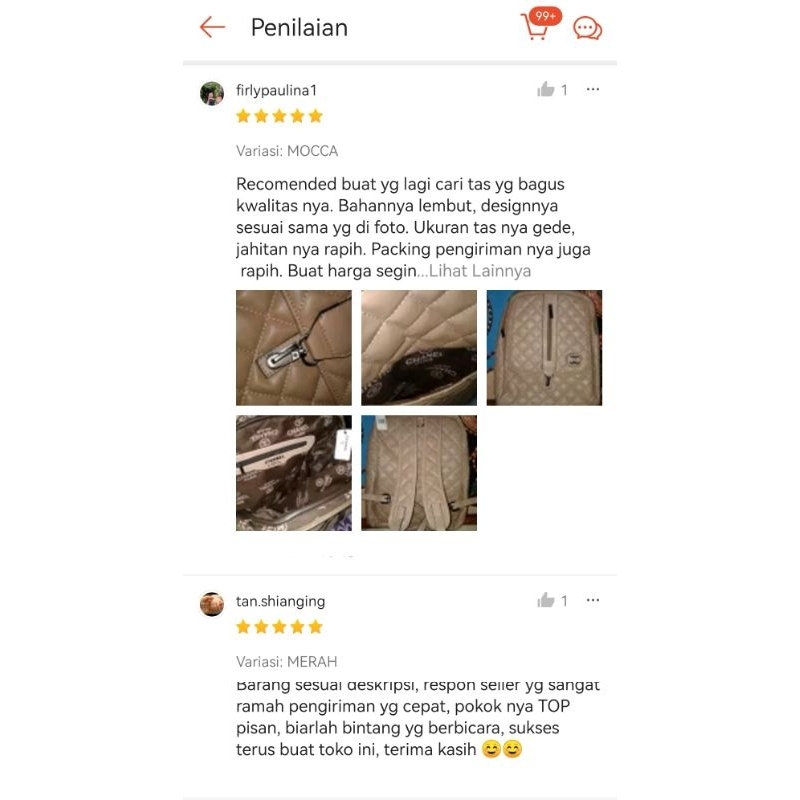
Task: Open firlypaulina1's profile avatar
Action: coord(212,93)
